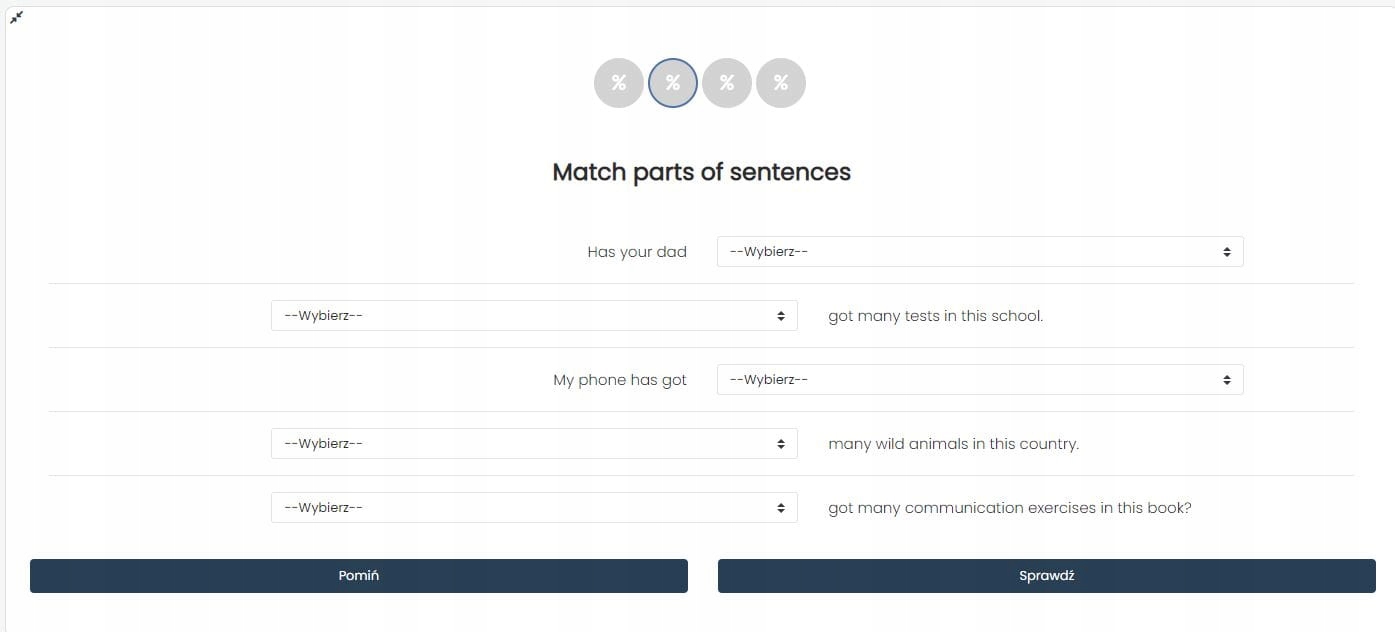Select the first percent progress circle
1395x632 pixels.
(x=619, y=83)
